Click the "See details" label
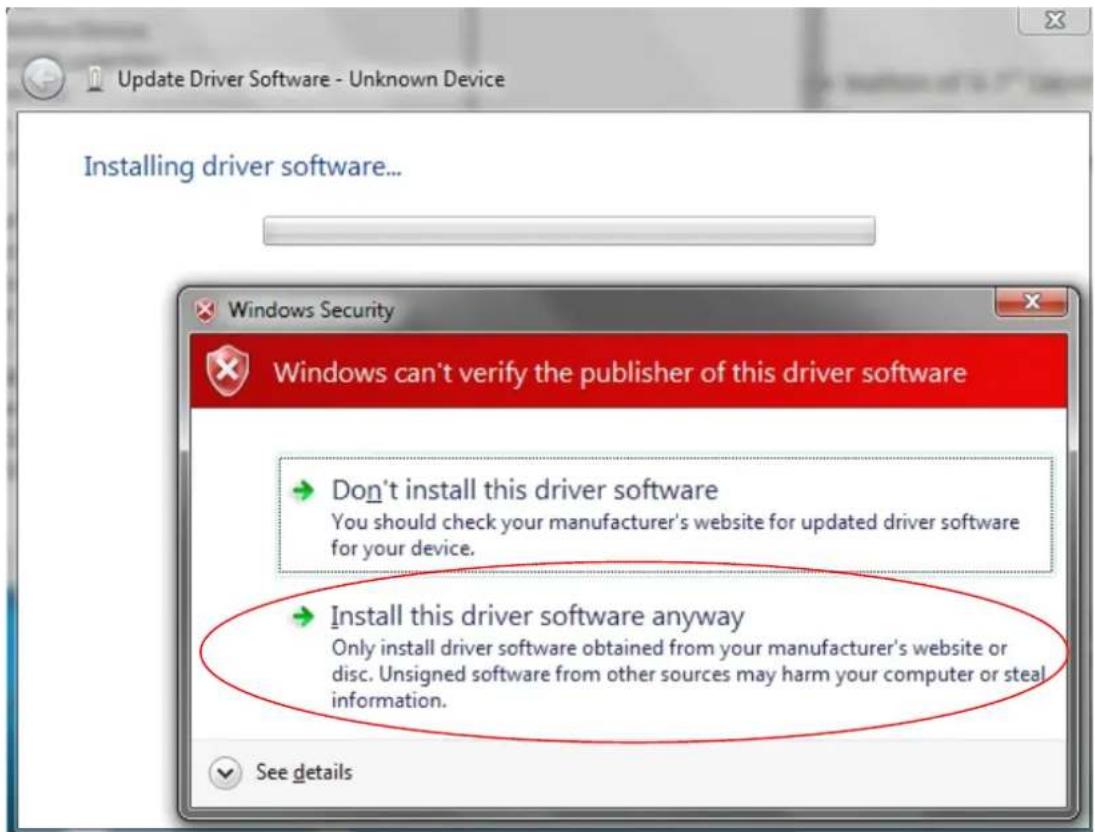Screen dimensions: 1095x832 pos(304,772)
